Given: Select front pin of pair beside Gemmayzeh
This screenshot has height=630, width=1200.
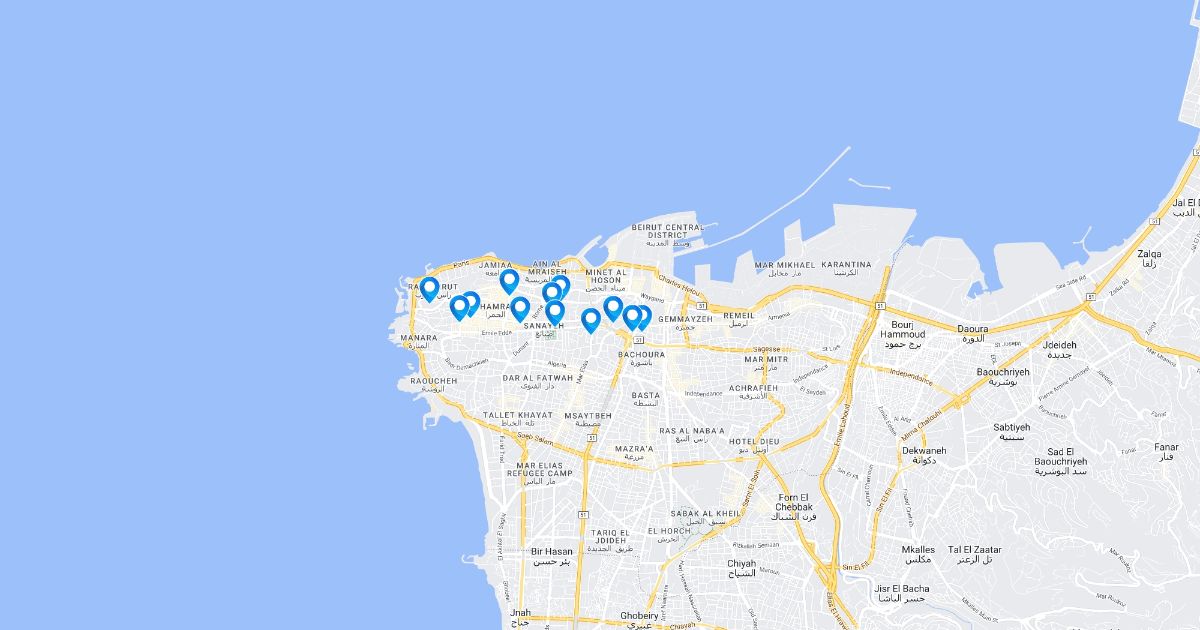Looking at the screenshot, I should (x=632, y=317).
